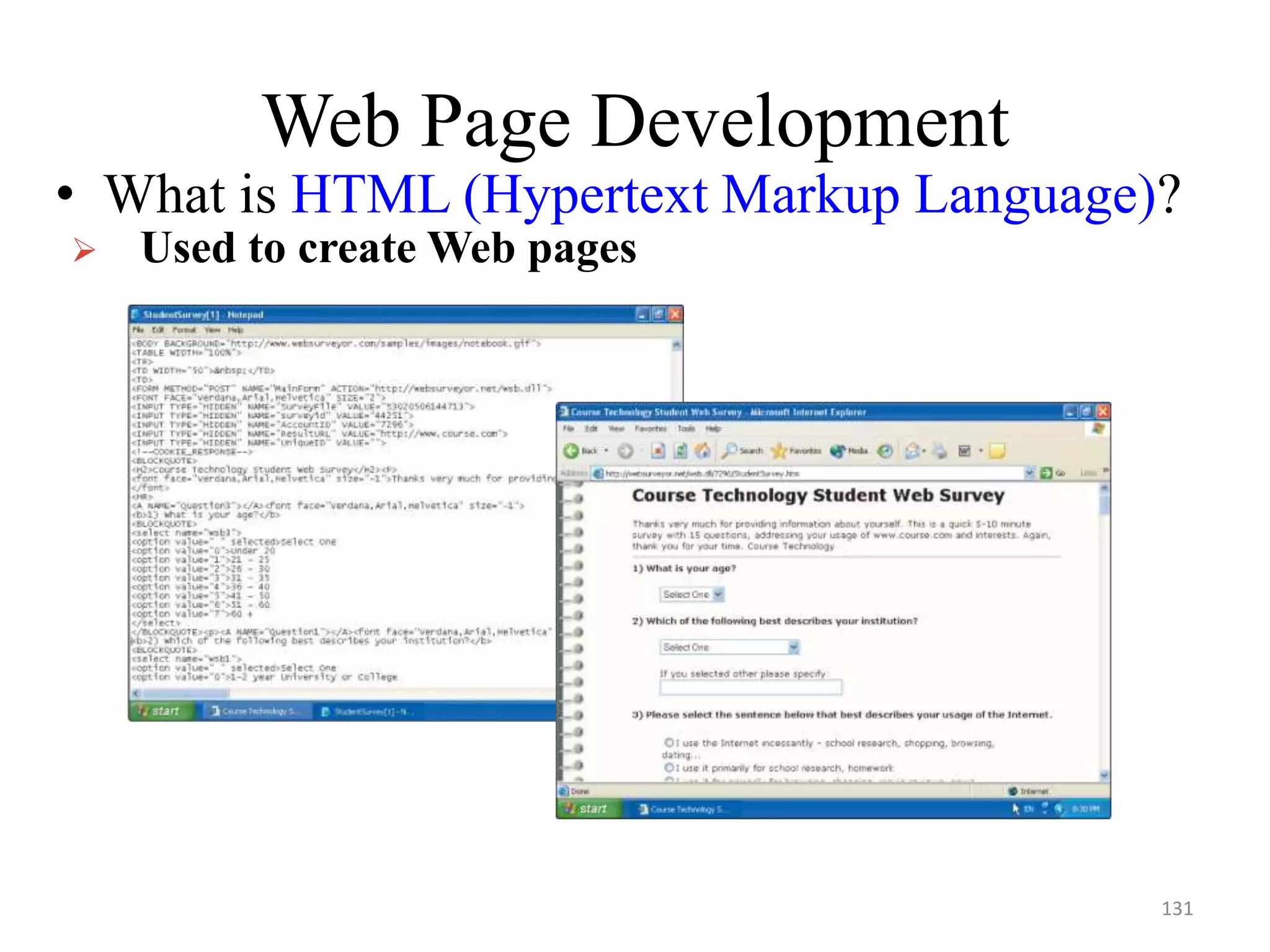Expand the Edit button dropdown arrow
This screenshot has width=1270, height=952.
(x=980, y=451)
